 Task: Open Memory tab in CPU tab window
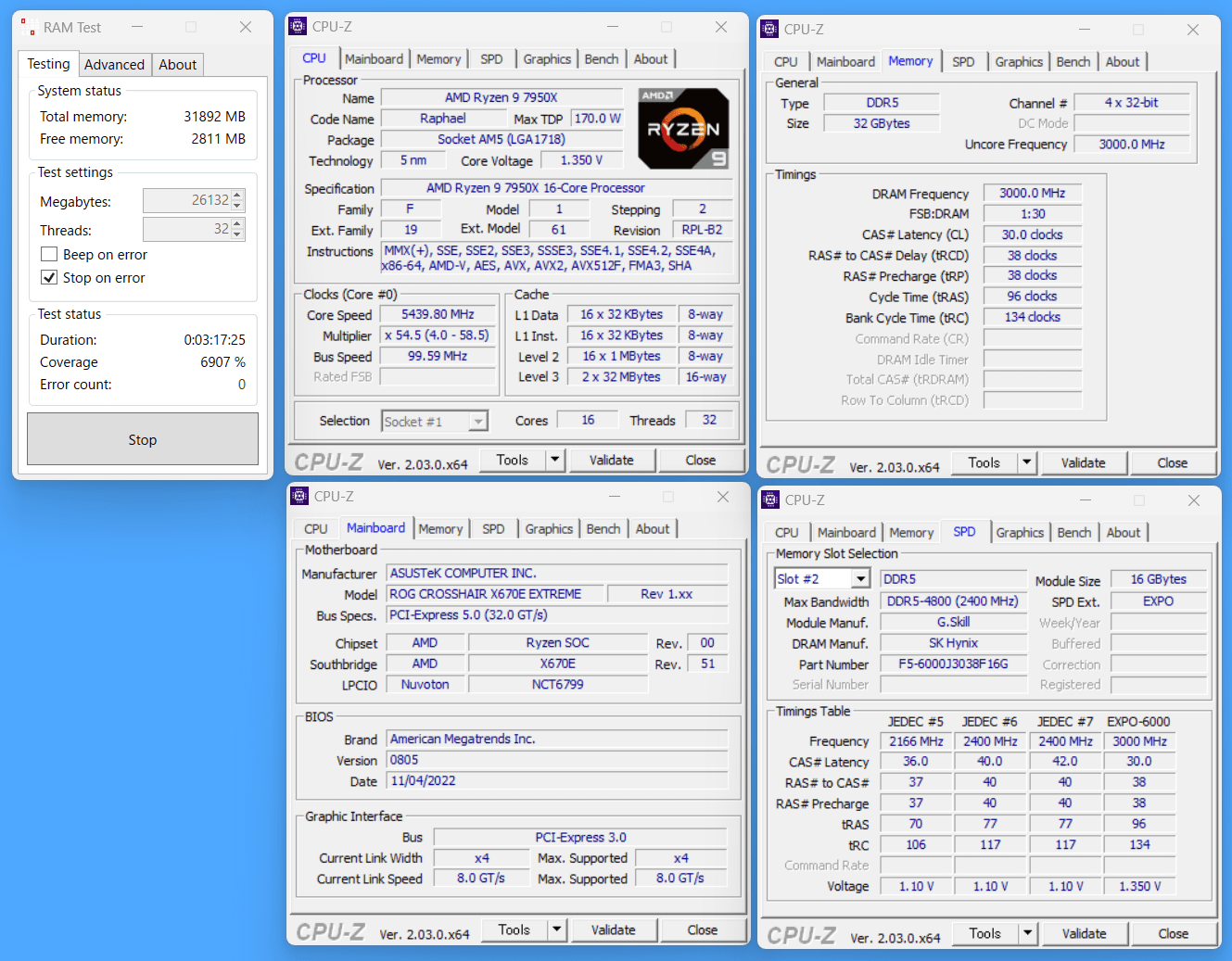[438, 59]
